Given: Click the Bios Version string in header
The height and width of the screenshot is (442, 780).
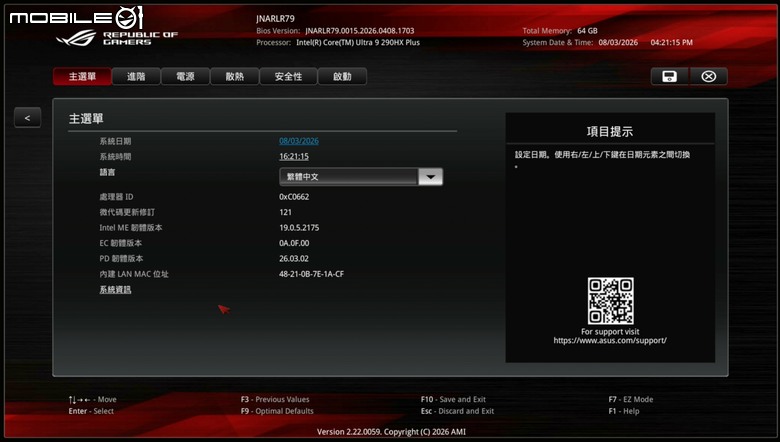Looking at the screenshot, I should 360,31.
